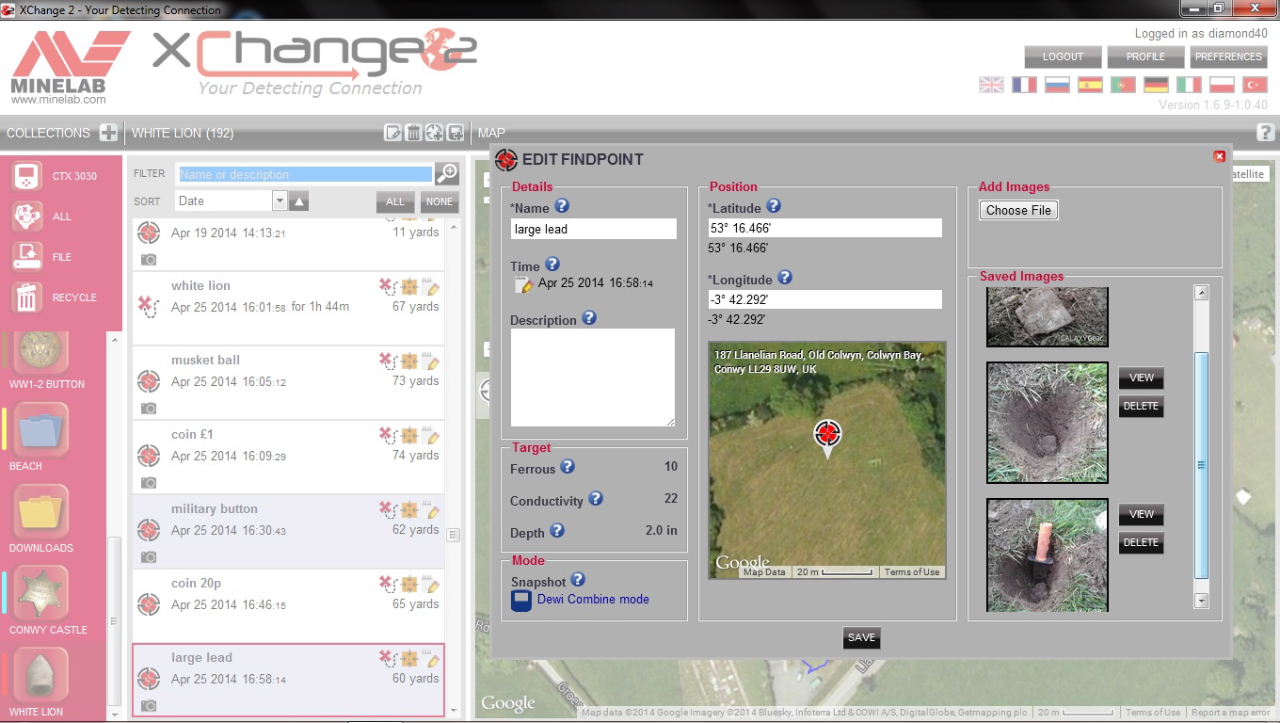The height and width of the screenshot is (723, 1280).
Task: Toggle ascending sort order triangle
Action: pyautogui.click(x=299, y=202)
